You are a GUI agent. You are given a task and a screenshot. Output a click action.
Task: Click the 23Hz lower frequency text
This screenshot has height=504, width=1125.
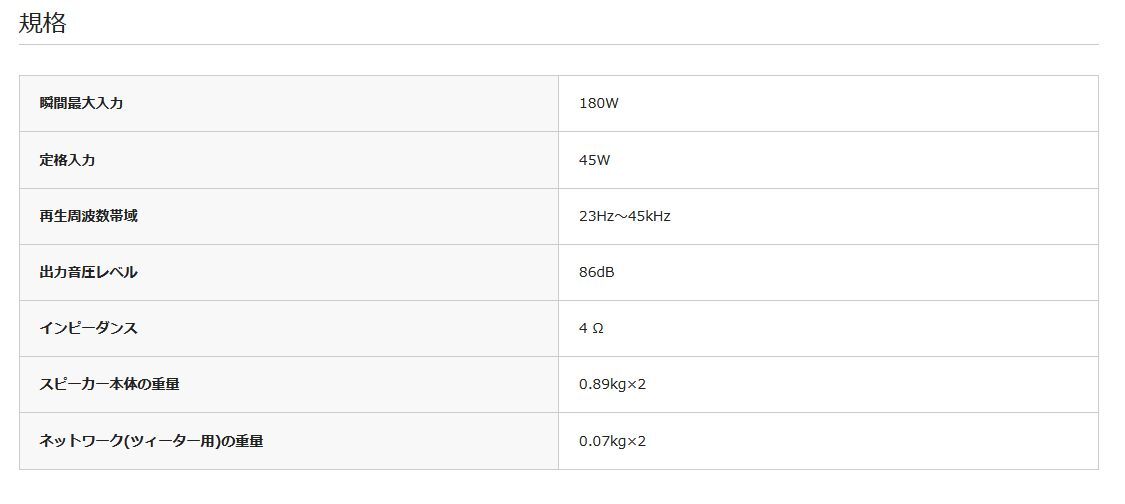click(x=598, y=216)
